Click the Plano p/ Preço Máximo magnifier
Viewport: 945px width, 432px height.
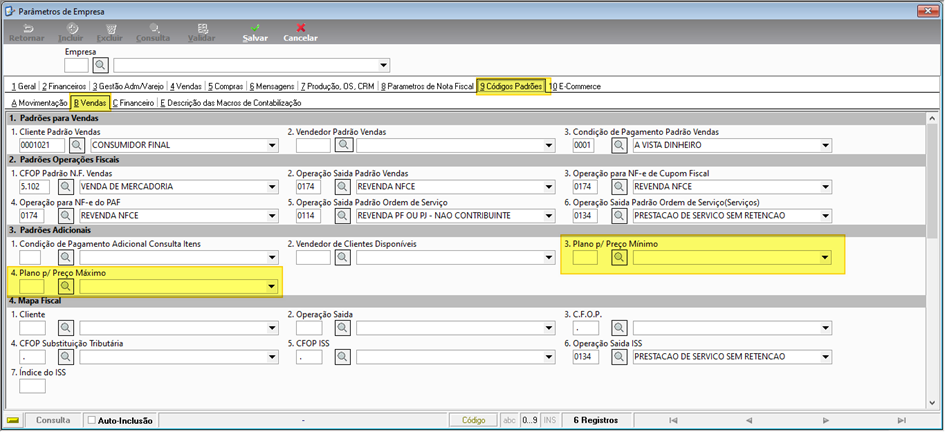(65, 286)
